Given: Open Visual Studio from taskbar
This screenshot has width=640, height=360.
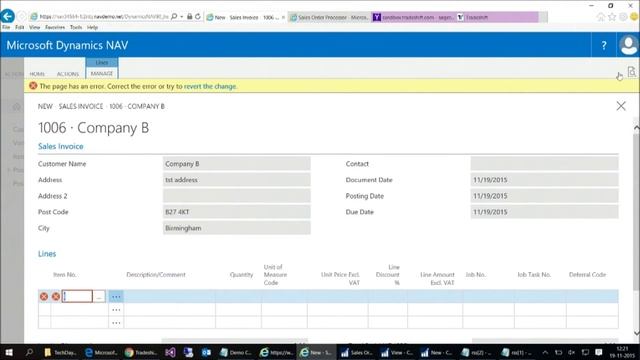Looking at the screenshot, I should (171, 352).
